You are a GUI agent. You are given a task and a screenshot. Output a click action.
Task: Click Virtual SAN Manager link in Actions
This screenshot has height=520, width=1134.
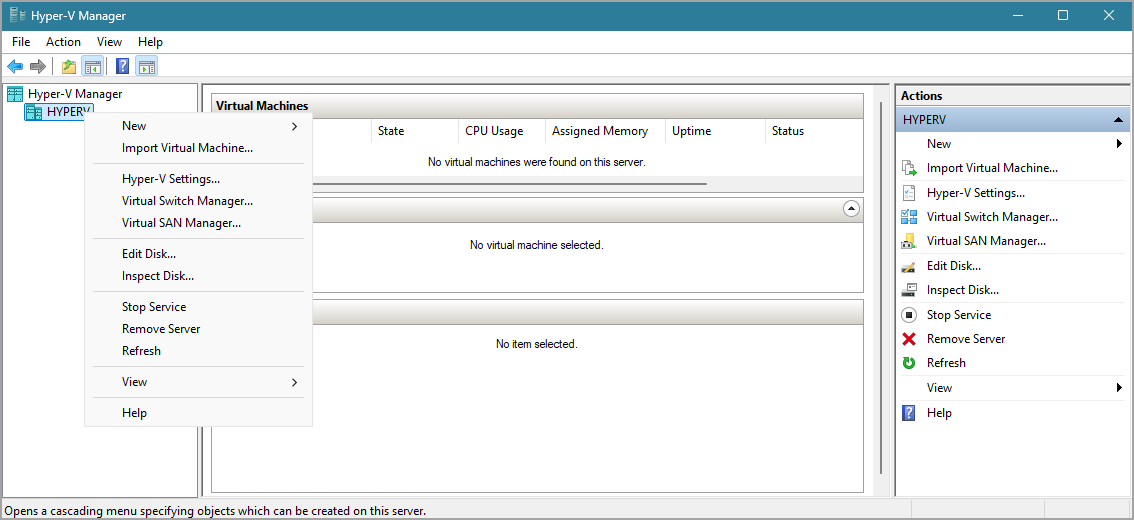(986, 241)
